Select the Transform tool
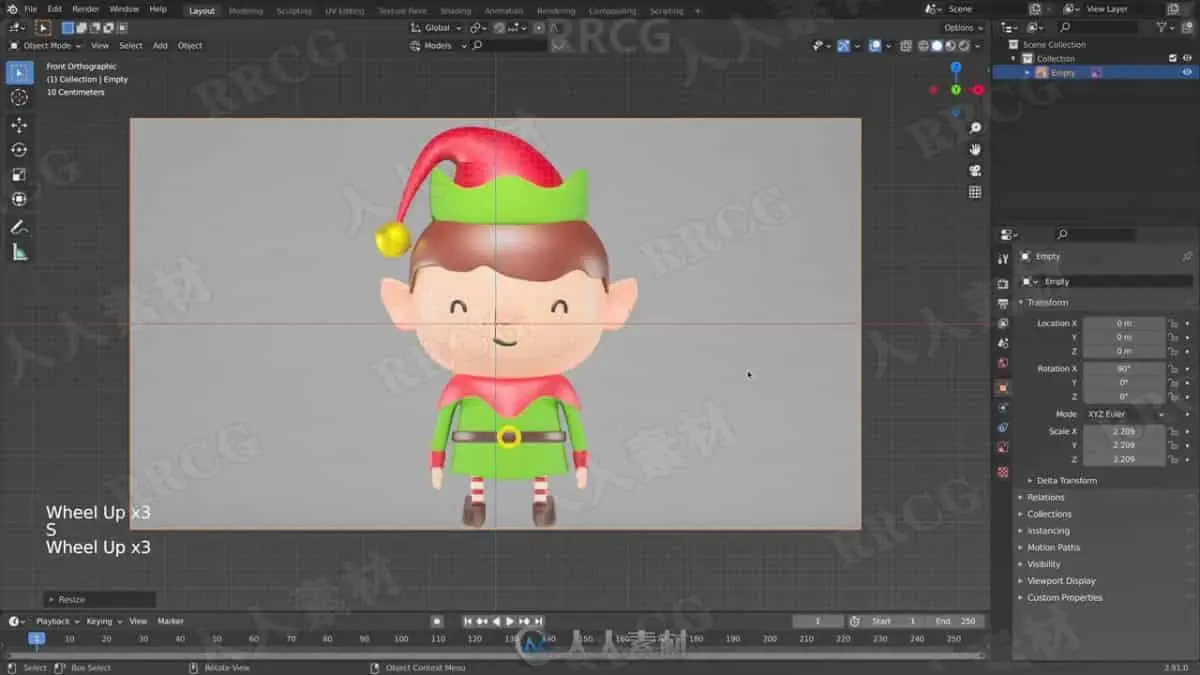 pyautogui.click(x=19, y=199)
